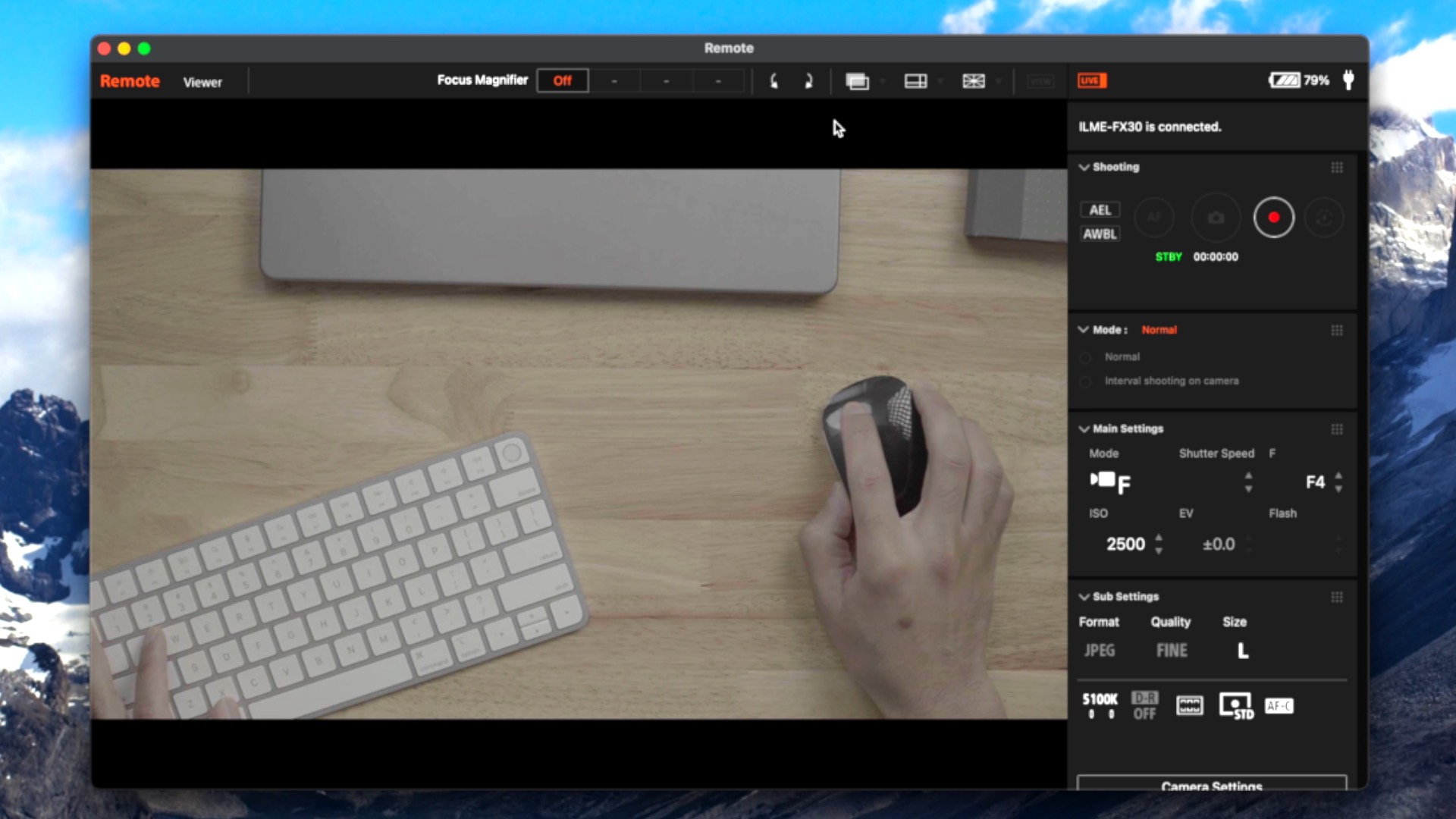Click the focus area icon in Sub Settings
Screen dimensions: 1456x819
click(1190, 706)
